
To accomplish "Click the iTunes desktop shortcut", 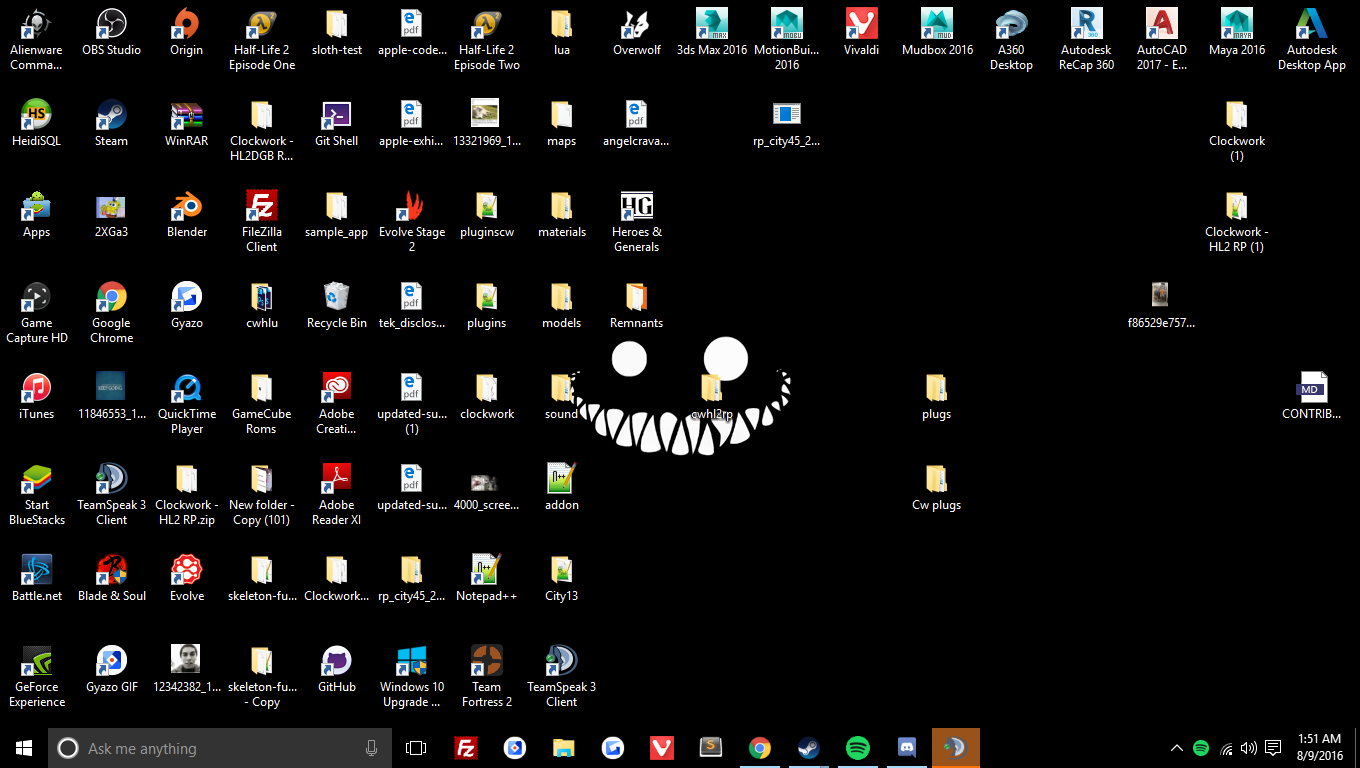I will pyautogui.click(x=36, y=396).
